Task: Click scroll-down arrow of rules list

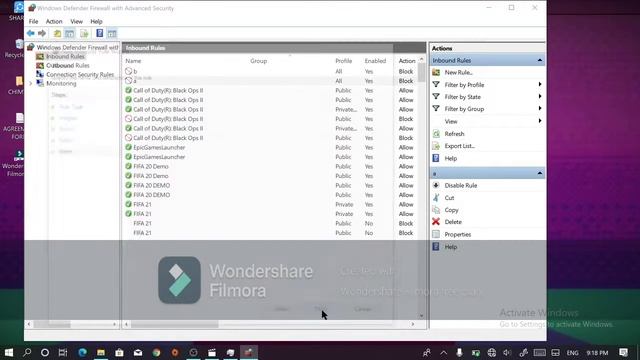Action: point(422,316)
